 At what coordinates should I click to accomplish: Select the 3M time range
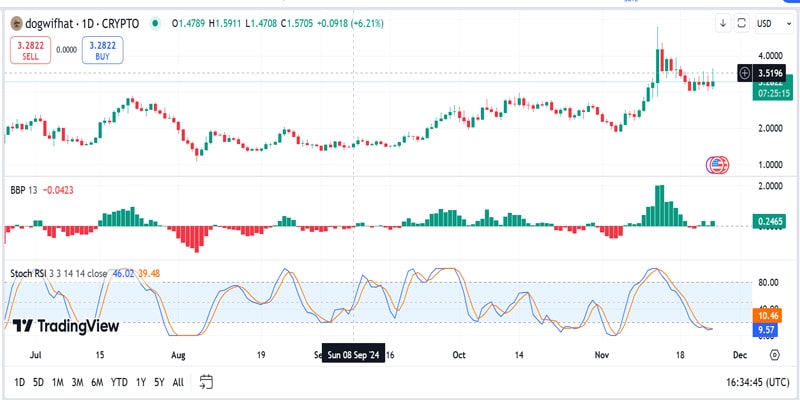point(78,382)
